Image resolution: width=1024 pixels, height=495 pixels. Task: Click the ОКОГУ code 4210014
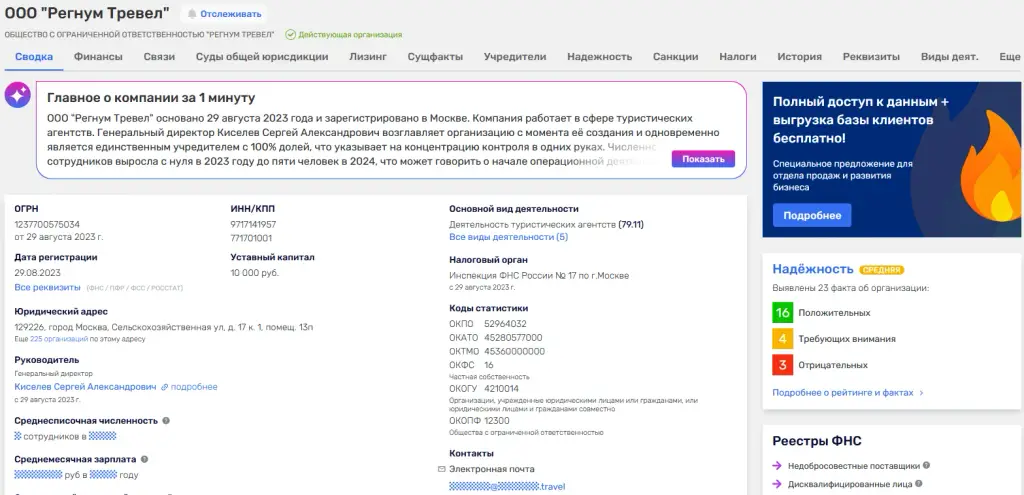[502, 389]
